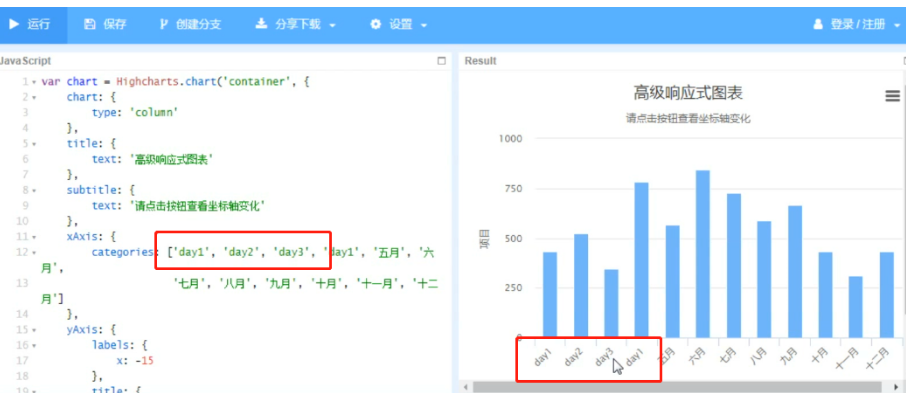Click the Result panel header label

[x=480, y=61]
